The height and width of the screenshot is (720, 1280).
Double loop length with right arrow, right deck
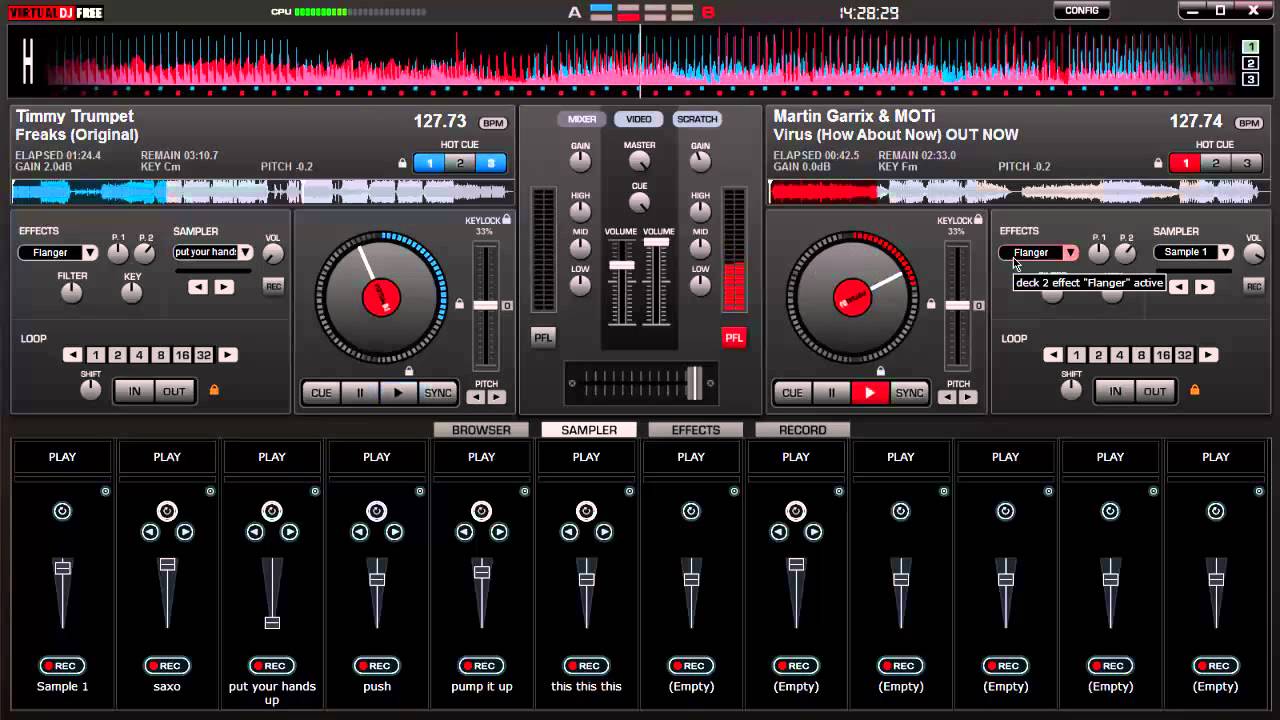[1209, 355]
